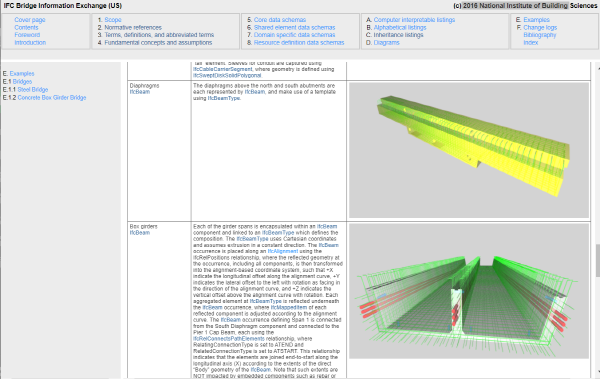Viewport: 600px width, 379px height.
Task: Open the Bibliography page
Action: [540, 35]
